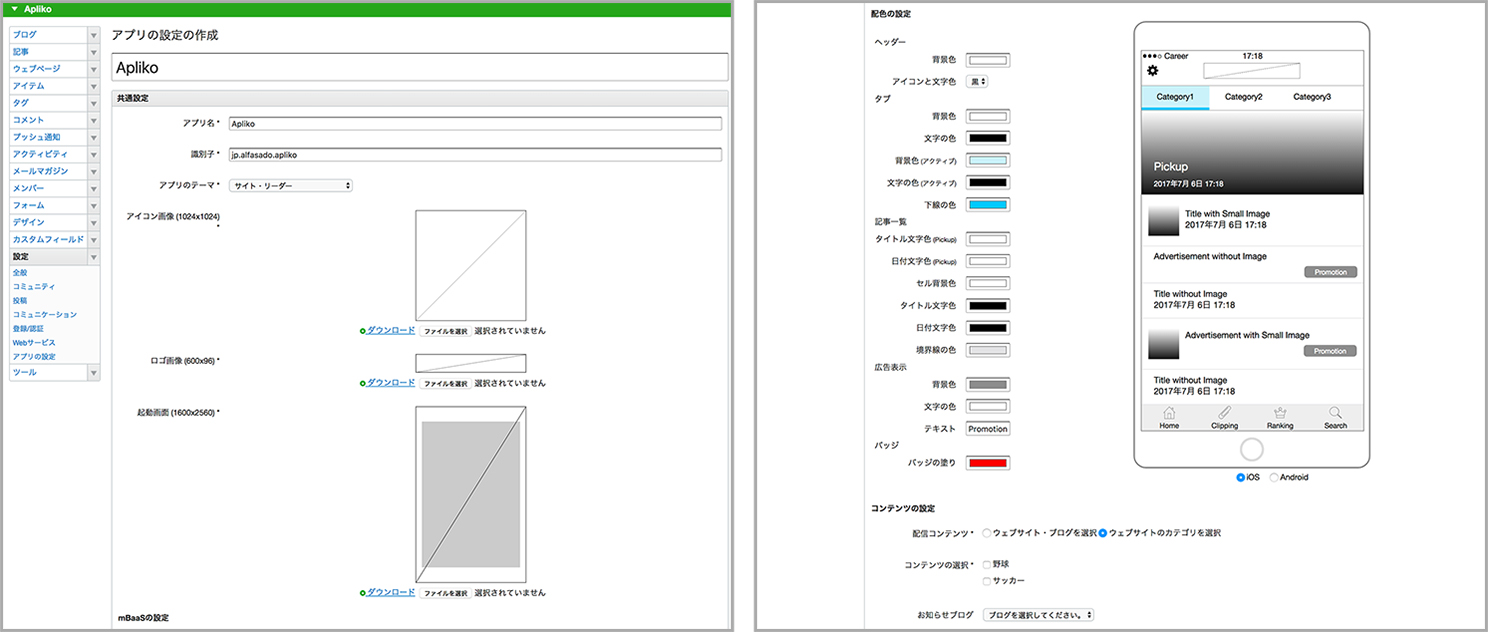Open the アプリのテーマ dropdown

point(290,185)
